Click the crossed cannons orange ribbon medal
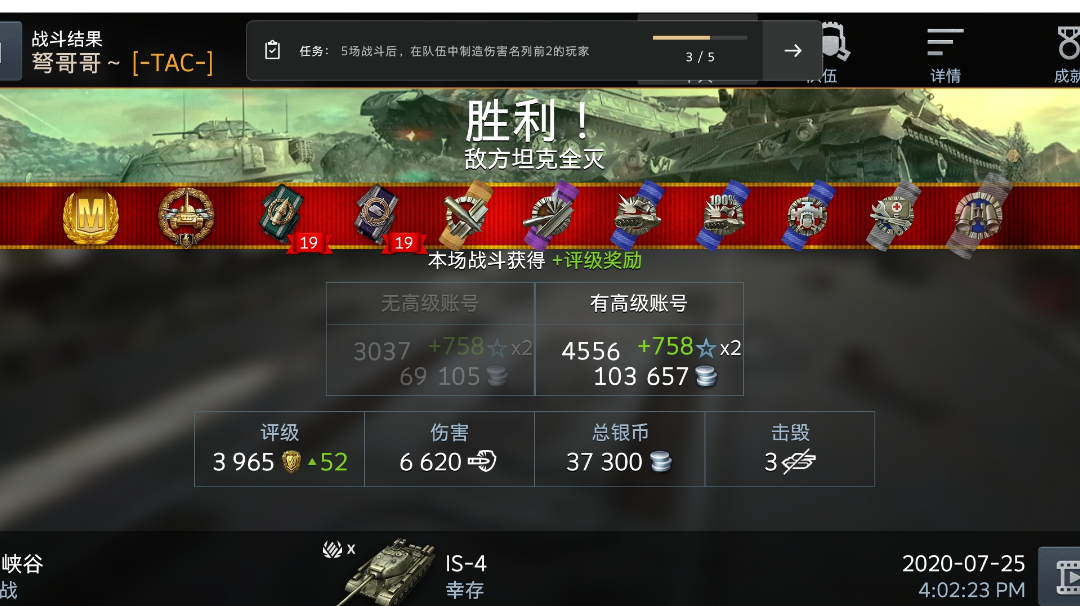The width and height of the screenshot is (1080, 606). (466, 216)
